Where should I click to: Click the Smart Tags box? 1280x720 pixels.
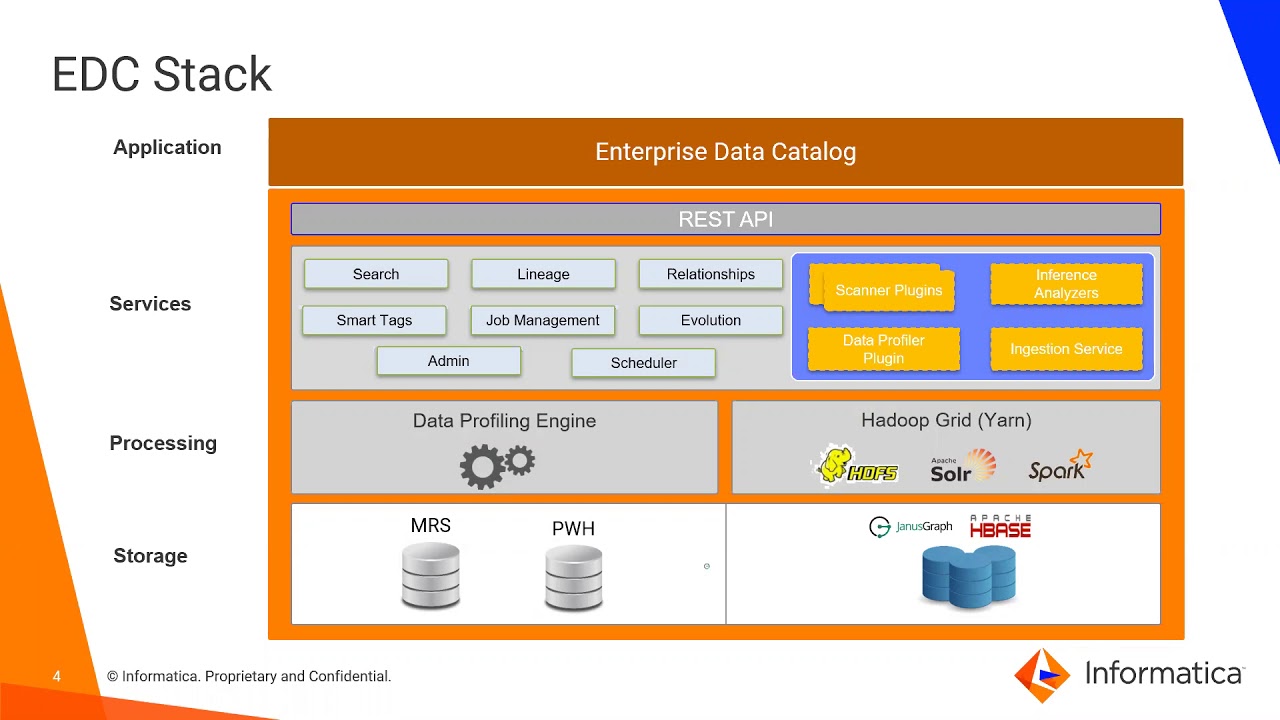[374, 320]
